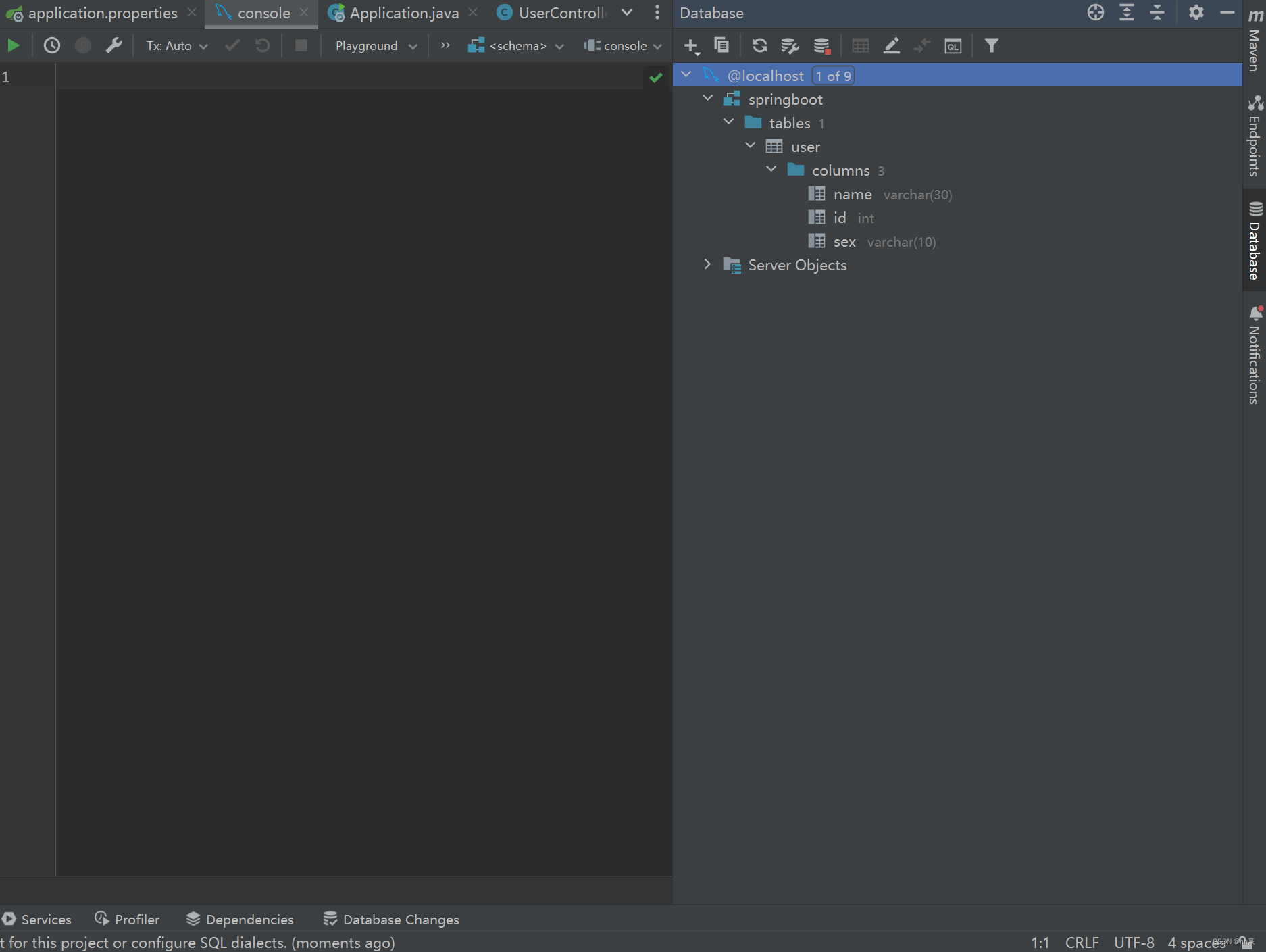
Task: Open the Services tool window tab
Action: (37, 919)
